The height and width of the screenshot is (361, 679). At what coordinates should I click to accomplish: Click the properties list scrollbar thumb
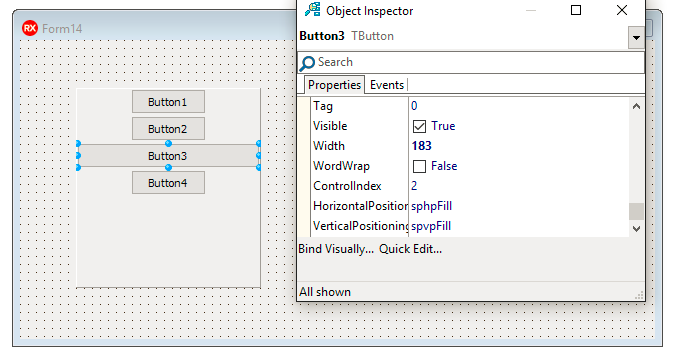(636, 212)
